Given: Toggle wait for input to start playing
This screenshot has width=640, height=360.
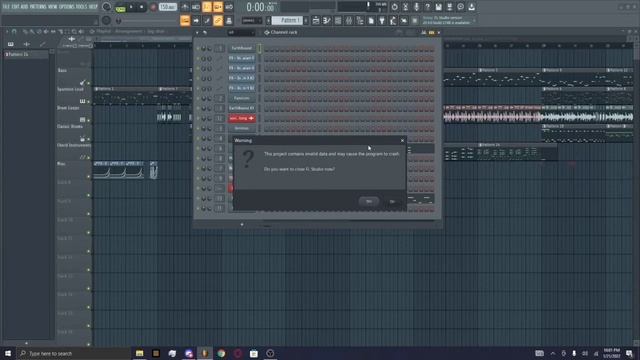Looking at the screenshot, I should point(196,7).
